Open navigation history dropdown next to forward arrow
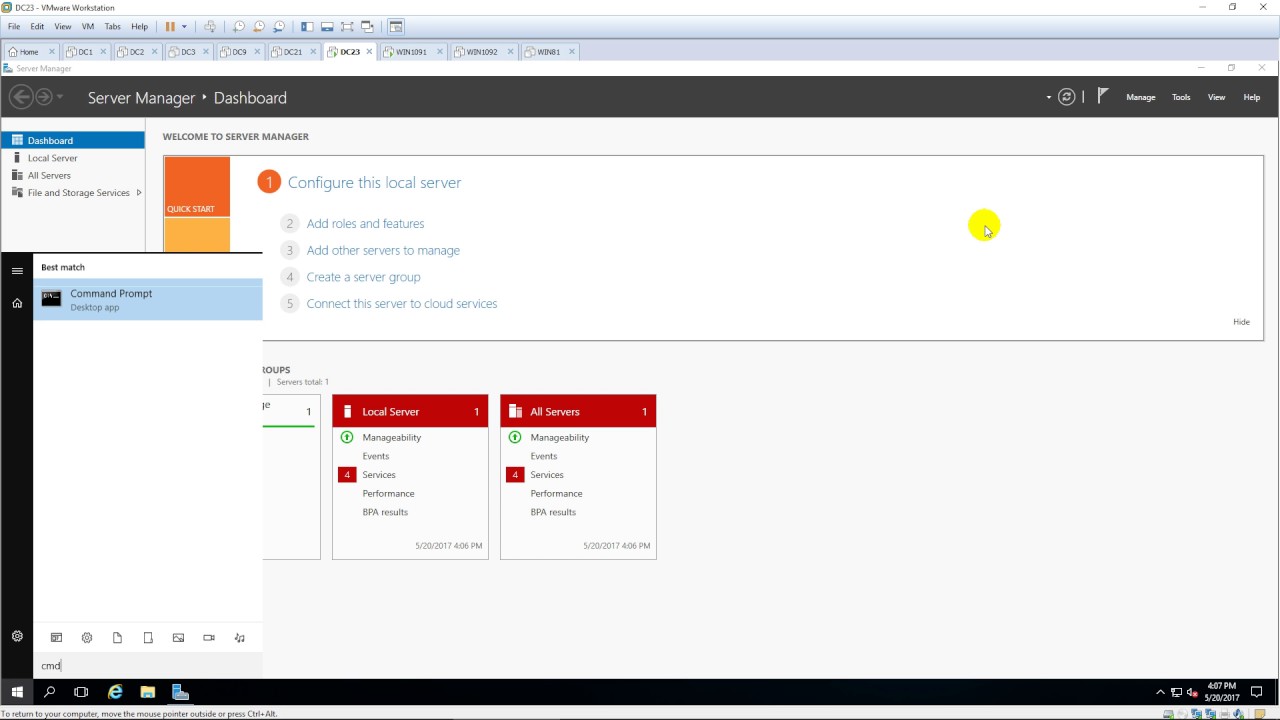The width and height of the screenshot is (1280, 720). 60,97
